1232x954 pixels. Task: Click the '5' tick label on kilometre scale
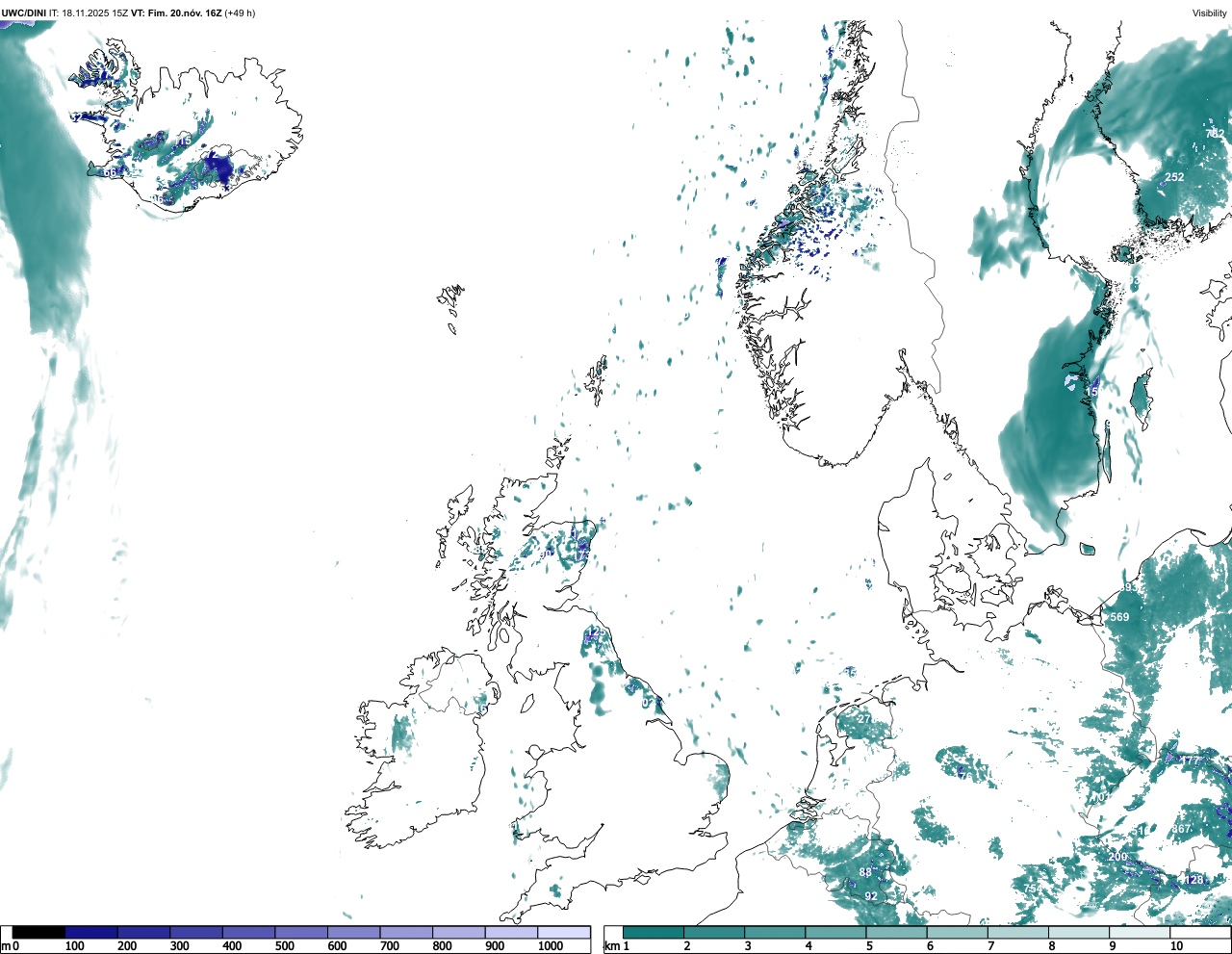[x=869, y=946]
